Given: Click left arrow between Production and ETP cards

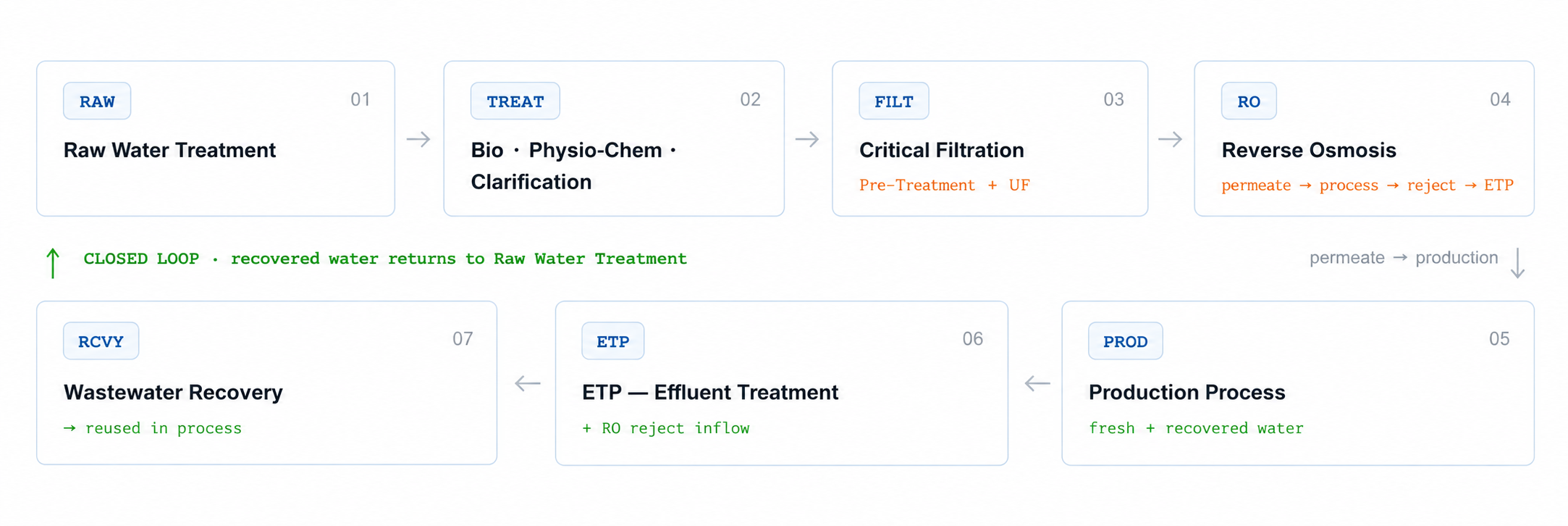Looking at the screenshot, I should (1037, 383).
